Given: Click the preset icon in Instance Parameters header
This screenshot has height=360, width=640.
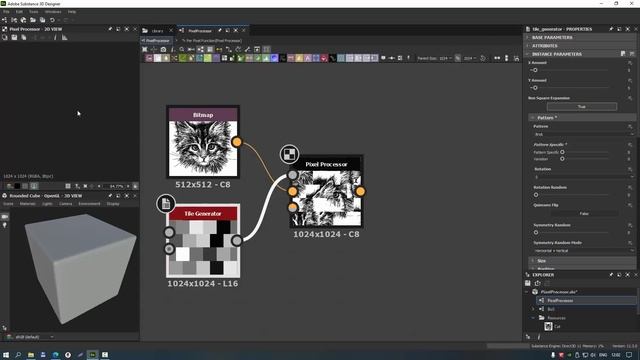Looking at the screenshot, I should click(623, 54).
